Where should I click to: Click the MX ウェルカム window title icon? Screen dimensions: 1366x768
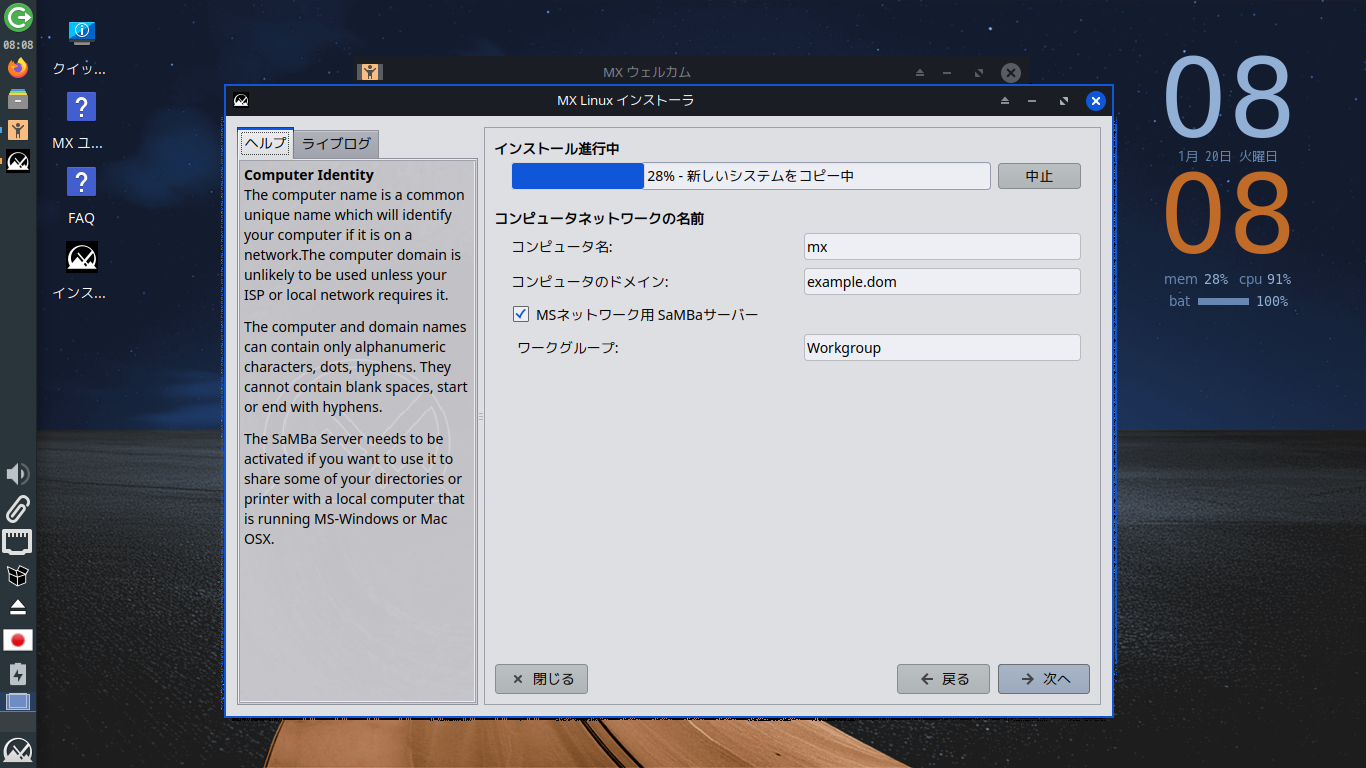(370, 72)
